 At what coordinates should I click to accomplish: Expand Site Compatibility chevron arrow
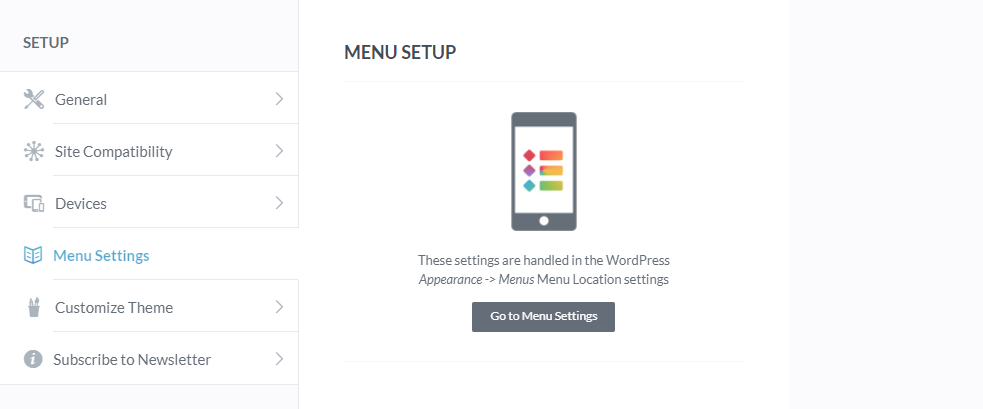(x=280, y=151)
